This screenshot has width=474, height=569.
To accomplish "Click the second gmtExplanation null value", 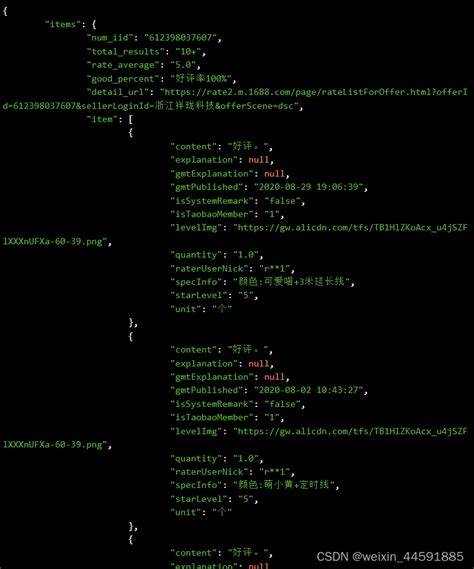I will coord(274,377).
